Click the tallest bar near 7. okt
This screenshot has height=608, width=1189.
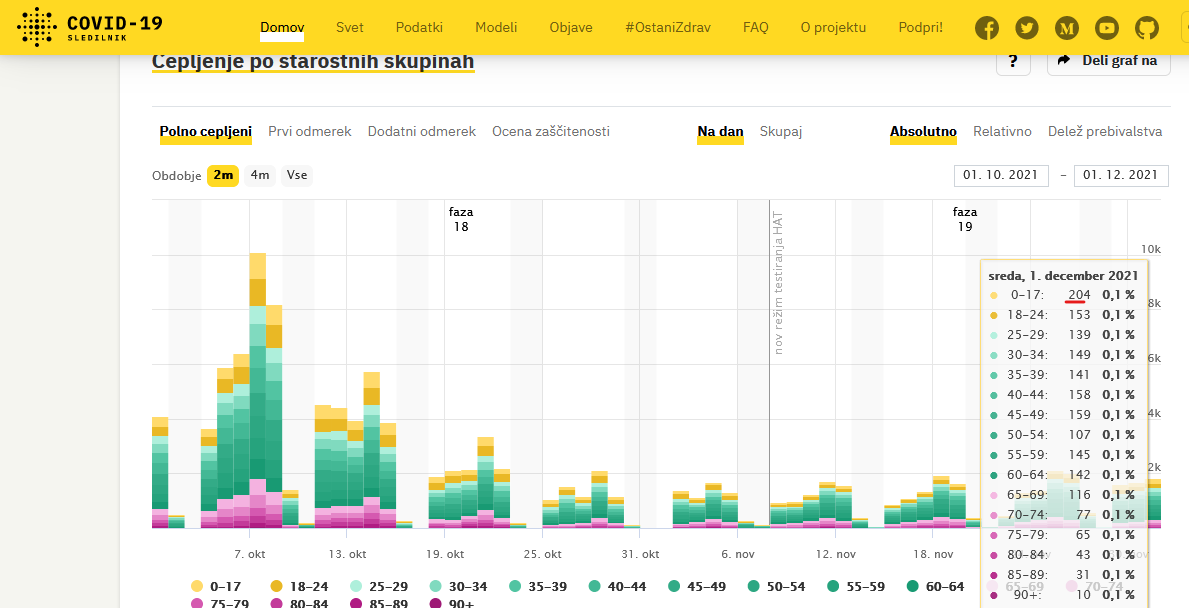(x=258, y=390)
